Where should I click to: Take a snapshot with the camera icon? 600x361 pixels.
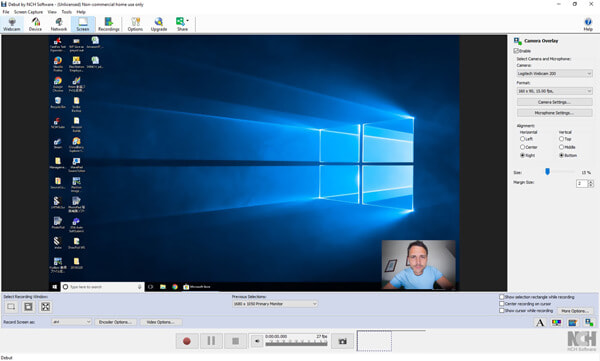[342, 341]
